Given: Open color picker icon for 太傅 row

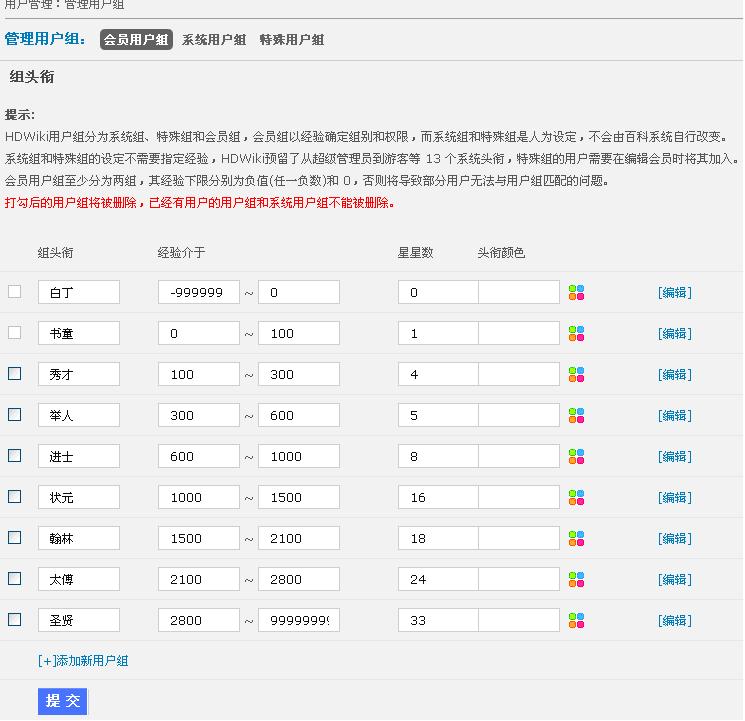Looking at the screenshot, I should pyautogui.click(x=576, y=579).
